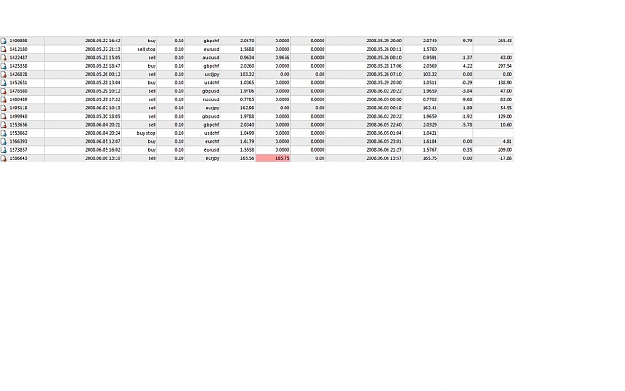Click the open price 0.7785 in nzdusd row
625x391 pixels.
pyautogui.click(x=248, y=100)
